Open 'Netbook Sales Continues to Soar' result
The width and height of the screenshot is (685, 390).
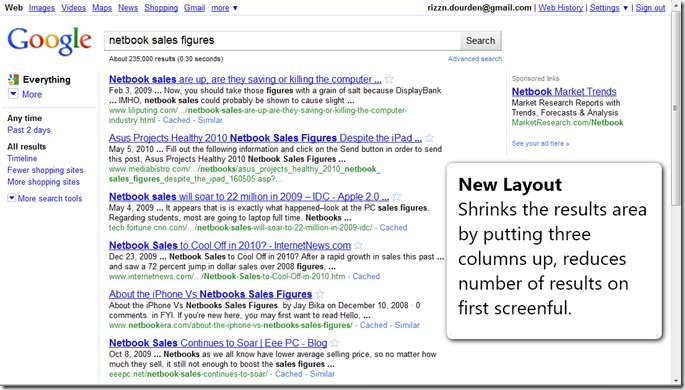pos(218,343)
